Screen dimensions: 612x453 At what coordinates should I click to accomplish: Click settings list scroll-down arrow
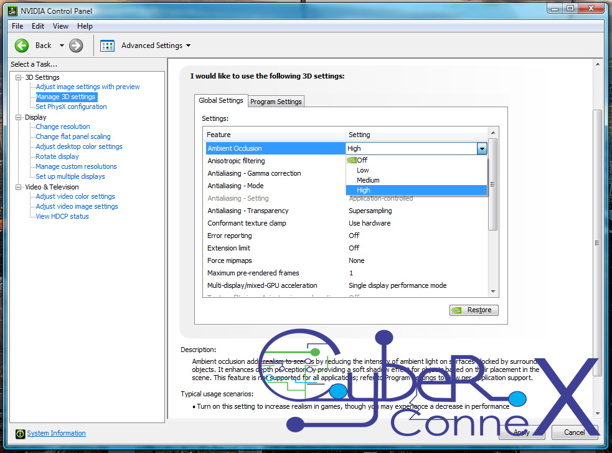[493, 291]
